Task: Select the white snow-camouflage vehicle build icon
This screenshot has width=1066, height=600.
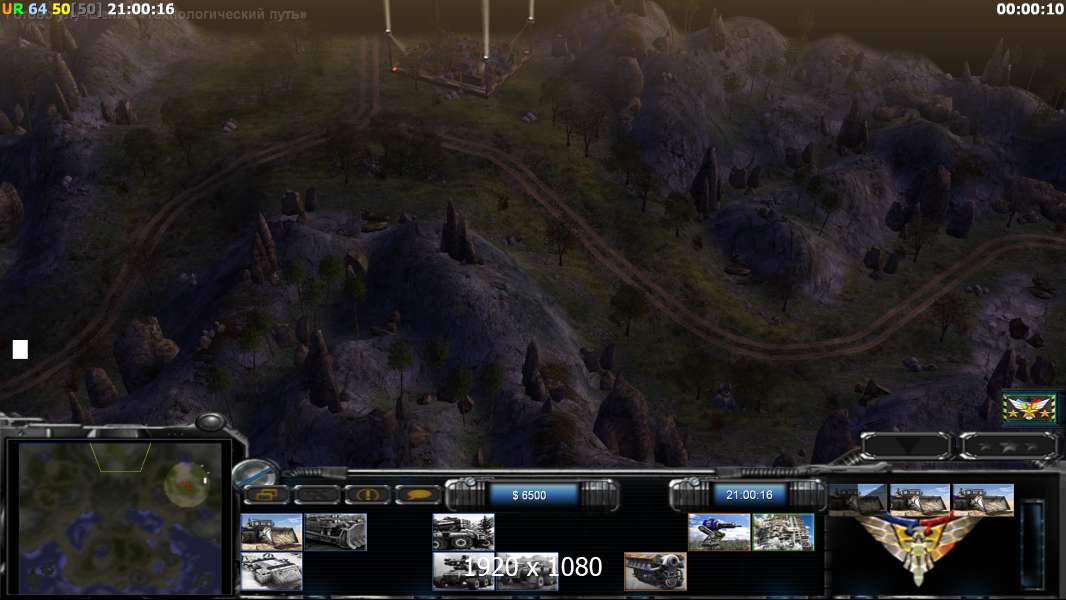Action: pyautogui.click(x=271, y=571)
